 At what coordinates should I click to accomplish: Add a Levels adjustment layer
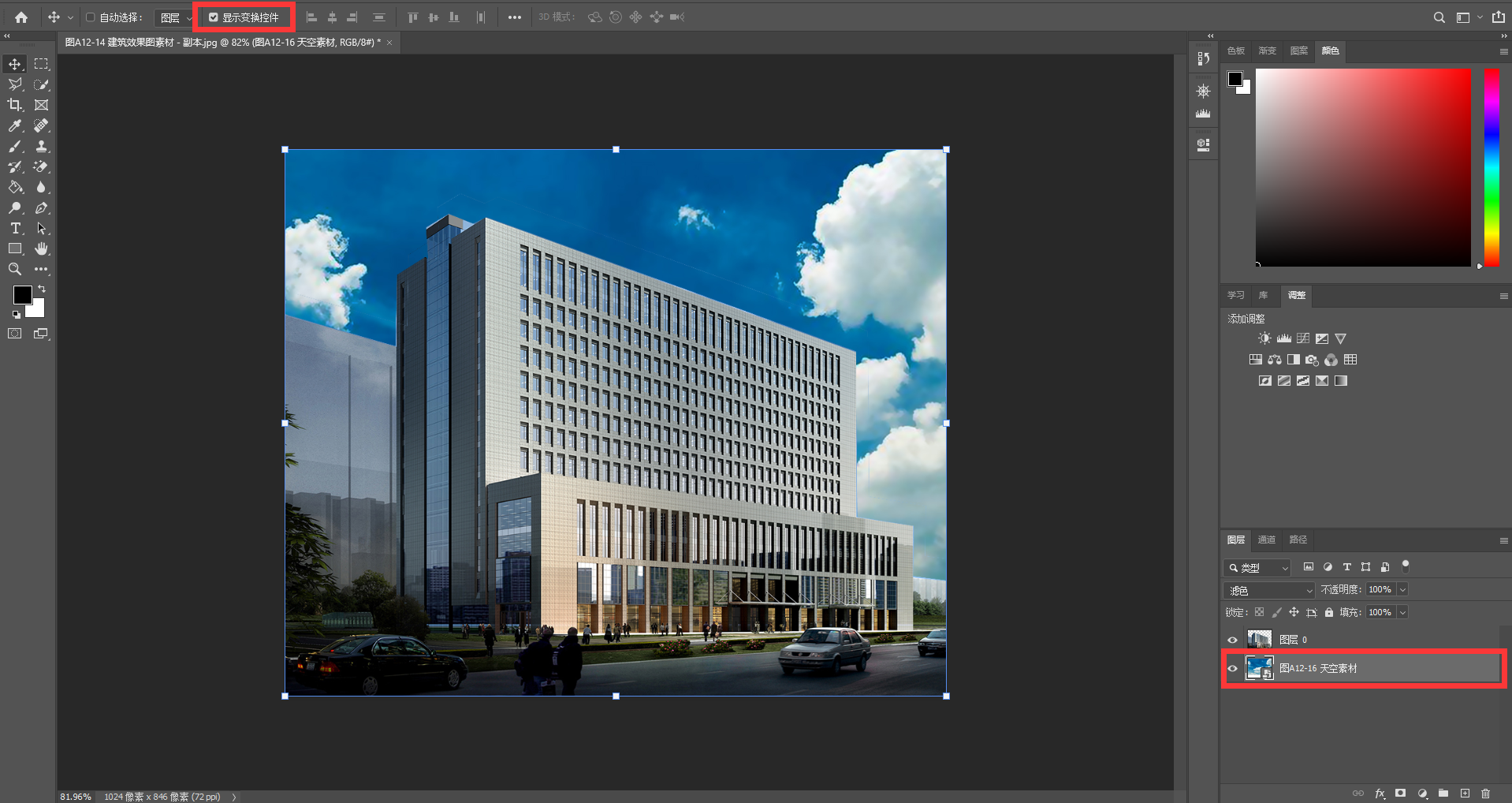tap(1284, 338)
